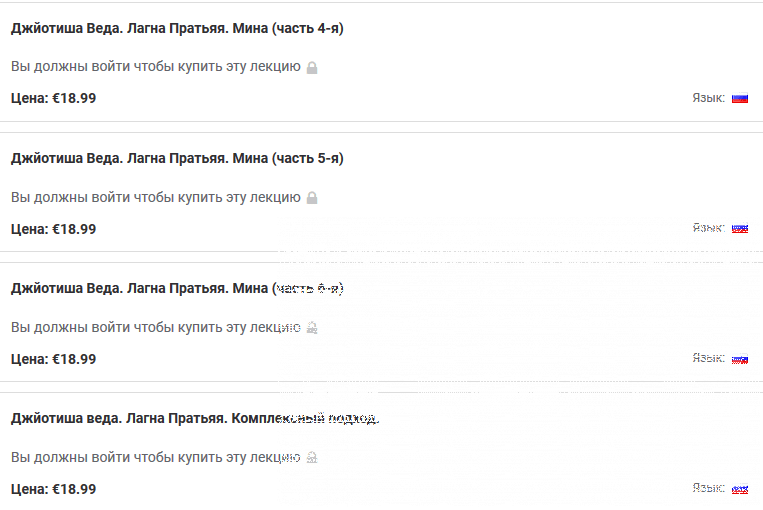763x510 pixels.
Task: Click the Russian flag for часть 4-я lecture
Action: 740,98
